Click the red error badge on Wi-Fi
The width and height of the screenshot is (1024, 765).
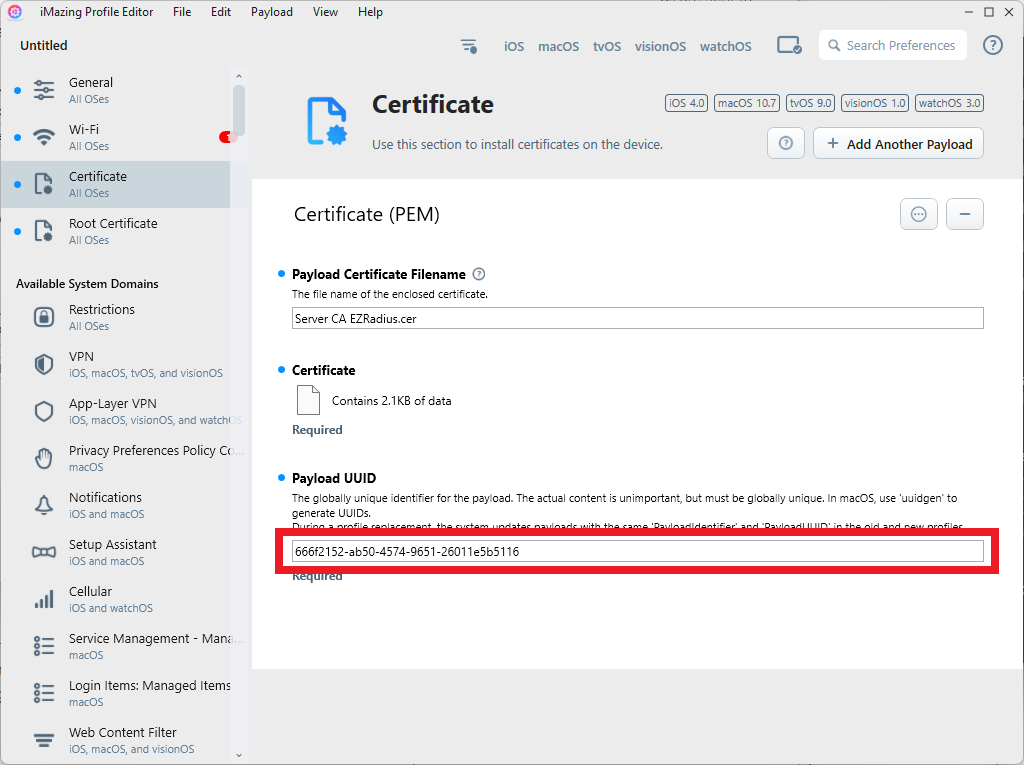pos(225,137)
